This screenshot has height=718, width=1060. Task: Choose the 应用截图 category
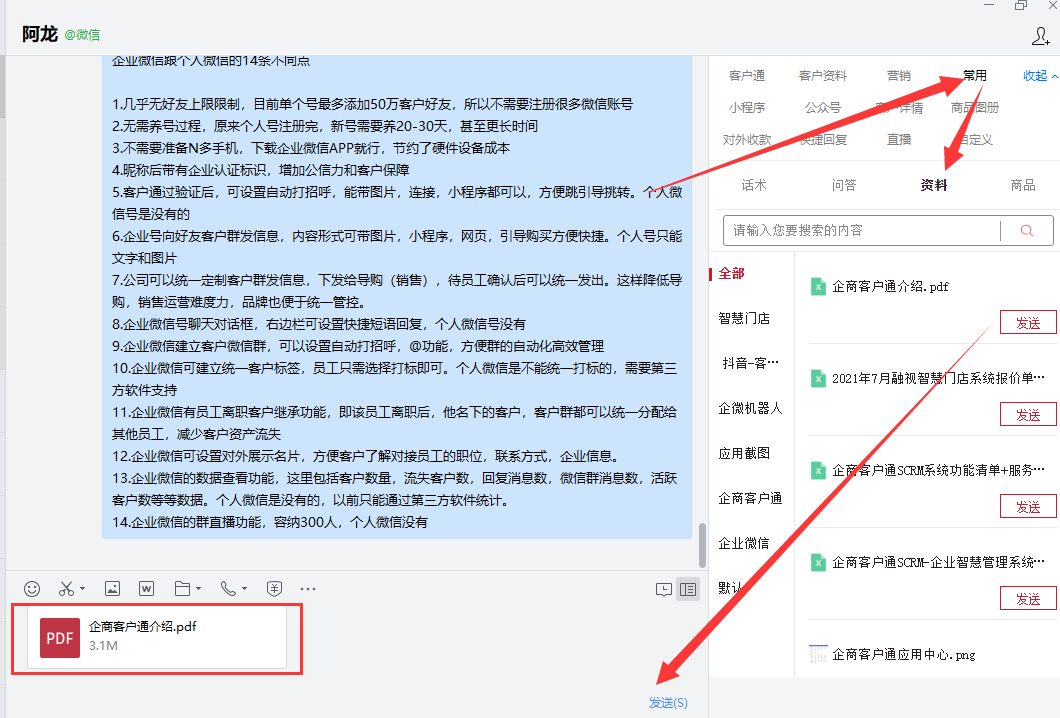click(x=744, y=454)
